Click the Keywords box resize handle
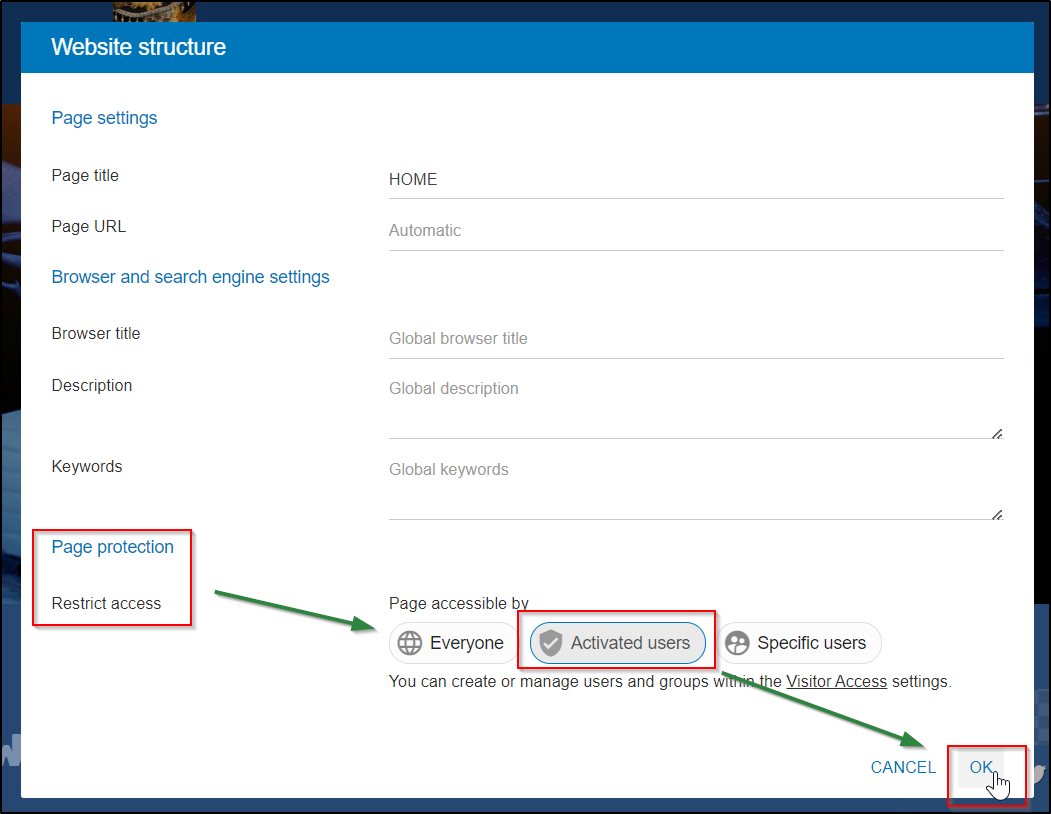The height and width of the screenshot is (814, 1051). coord(996,514)
